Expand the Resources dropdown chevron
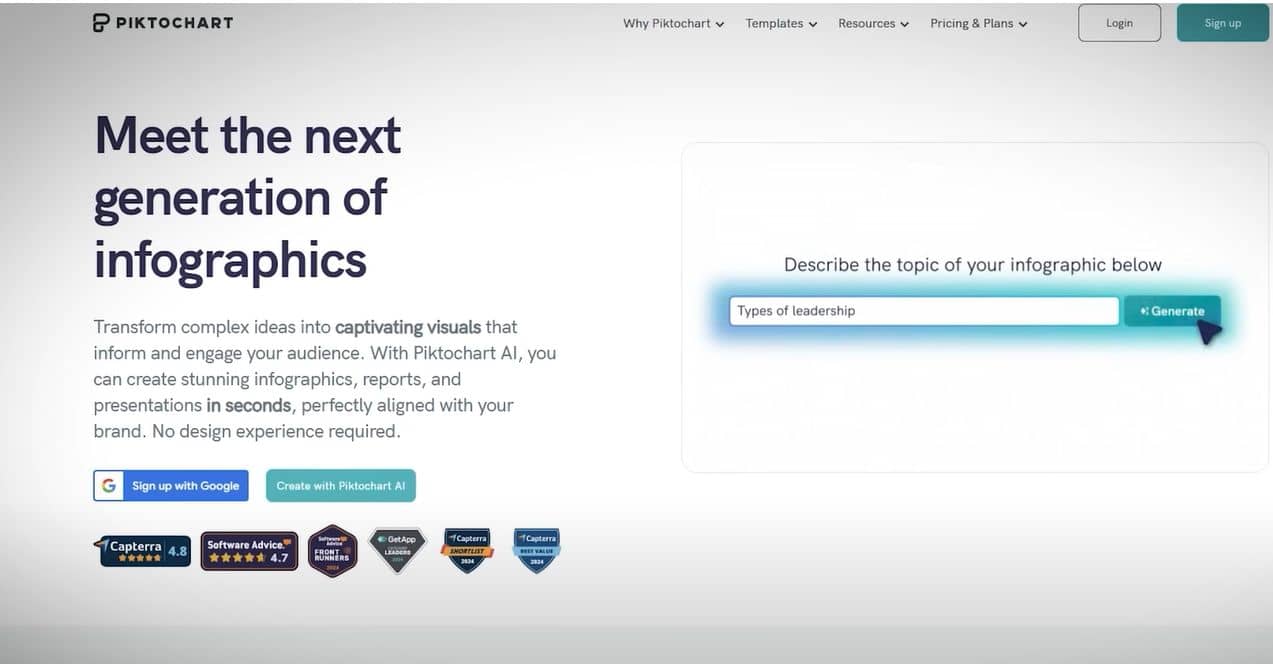 click(x=904, y=24)
